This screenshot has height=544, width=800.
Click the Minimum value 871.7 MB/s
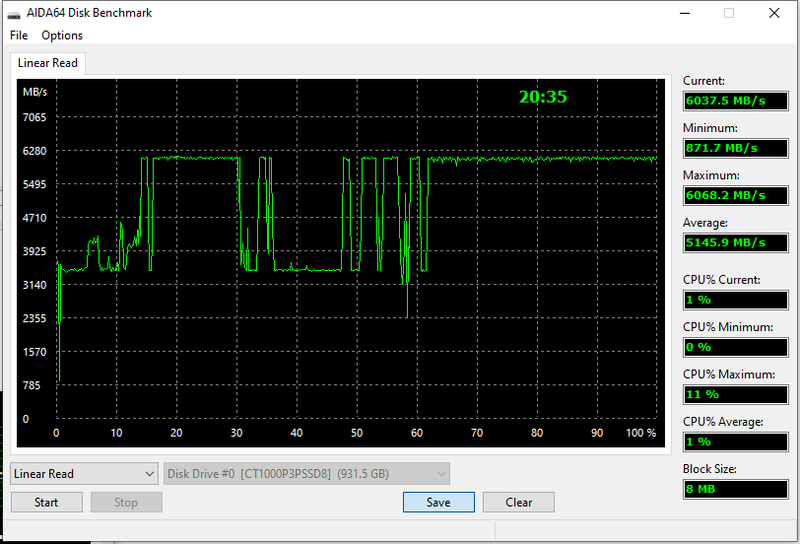pyautogui.click(x=736, y=148)
